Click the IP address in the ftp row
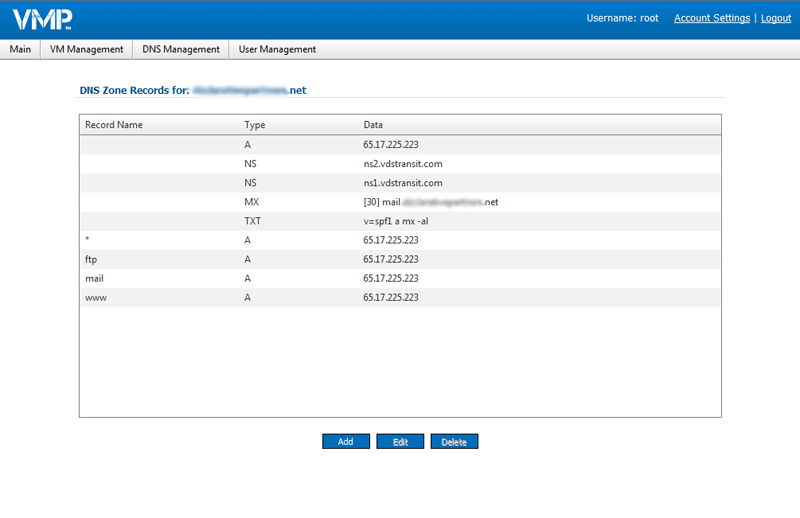Viewport: 800px width, 518px height. pos(391,259)
